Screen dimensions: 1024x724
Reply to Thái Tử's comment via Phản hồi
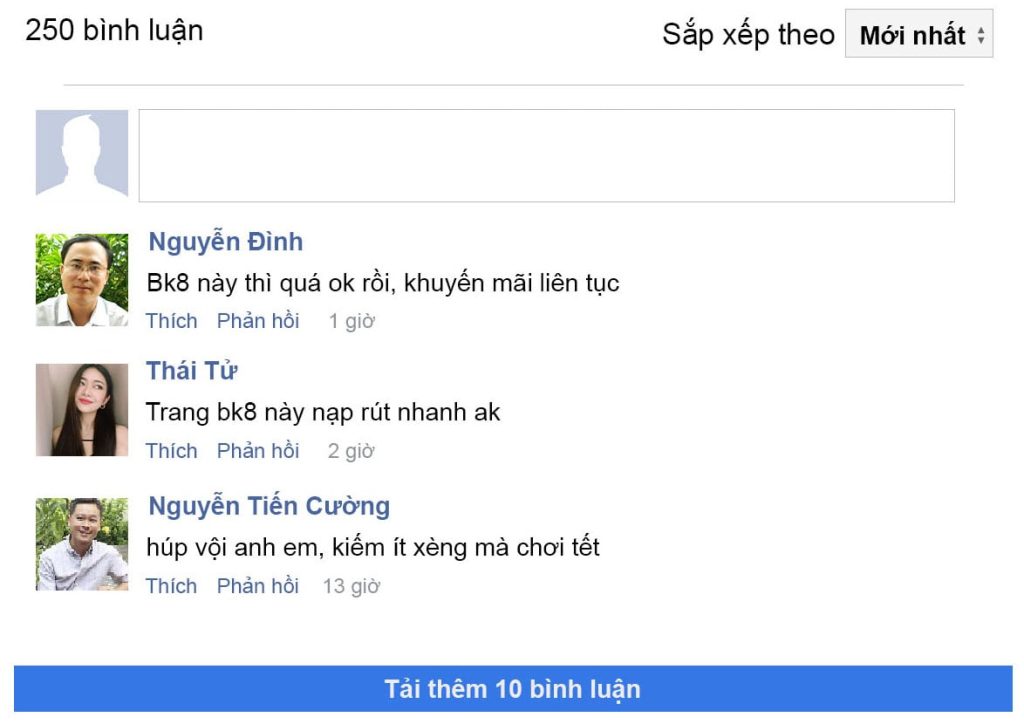(258, 451)
